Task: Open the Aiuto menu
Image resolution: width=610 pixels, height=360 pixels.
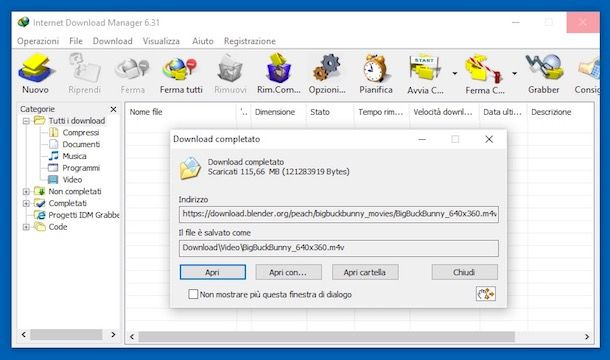Action: tap(203, 41)
